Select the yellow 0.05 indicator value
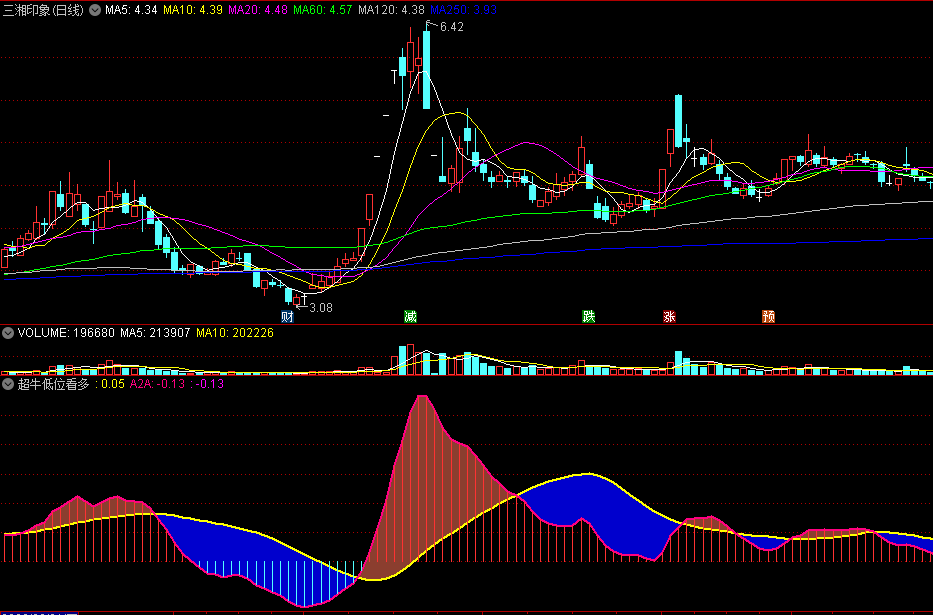Viewport: 933px width, 615px height. [113, 384]
